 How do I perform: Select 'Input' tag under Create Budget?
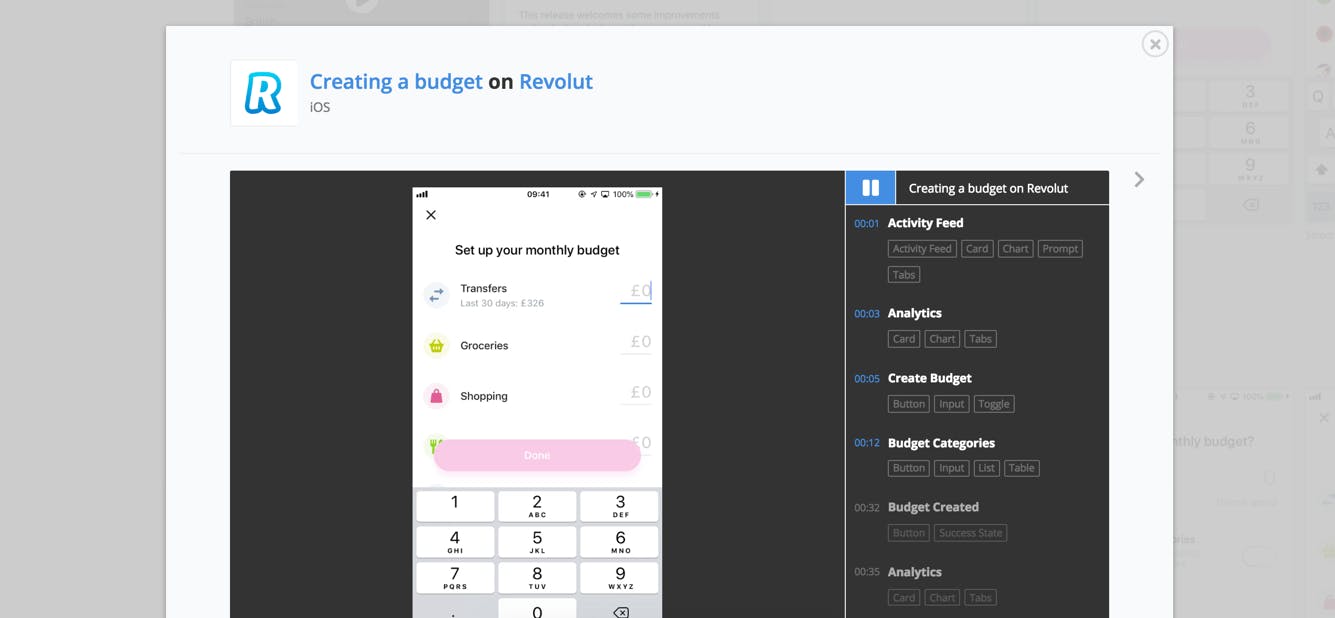click(x=952, y=404)
